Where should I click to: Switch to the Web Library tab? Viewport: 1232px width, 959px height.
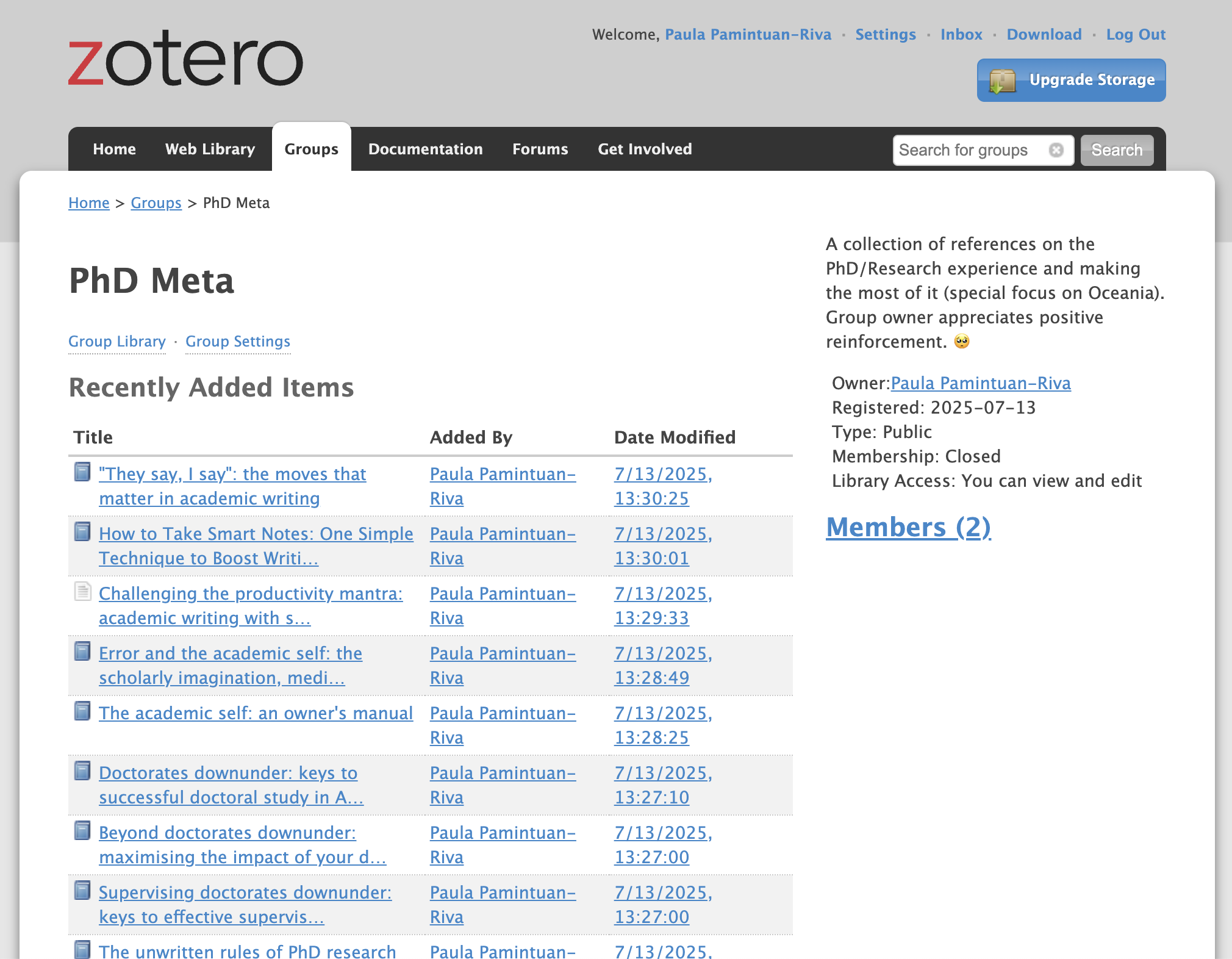[210, 149]
